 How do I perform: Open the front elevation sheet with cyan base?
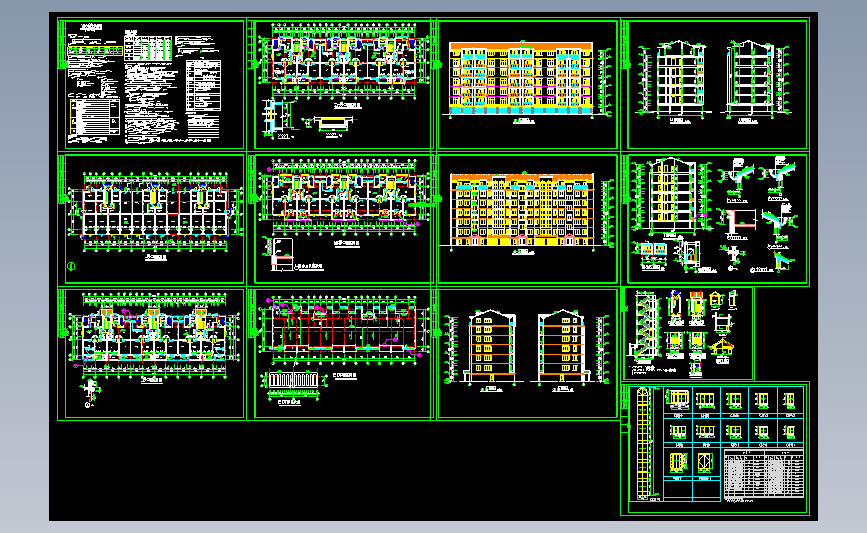(525, 85)
